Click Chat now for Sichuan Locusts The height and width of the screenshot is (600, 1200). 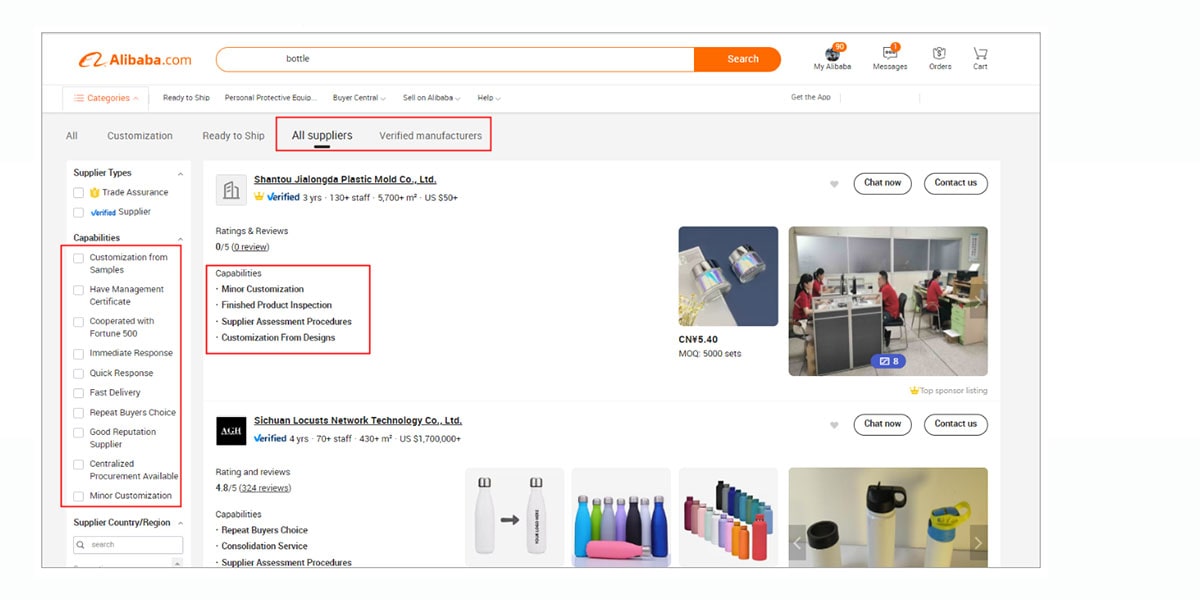pos(882,424)
